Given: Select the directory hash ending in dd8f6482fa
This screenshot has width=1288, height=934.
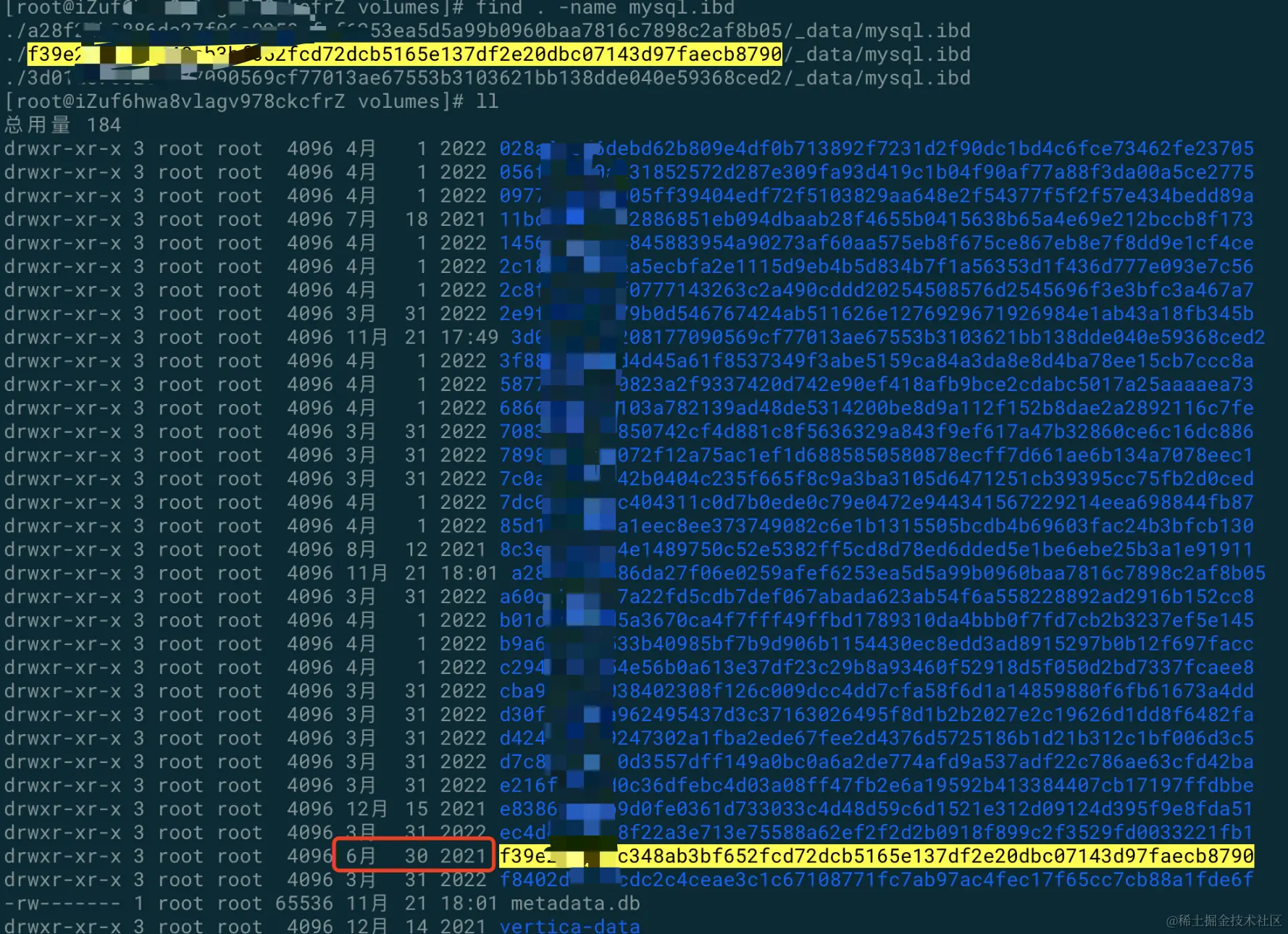Looking at the screenshot, I should pyautogui.click(x=877, y=715).
